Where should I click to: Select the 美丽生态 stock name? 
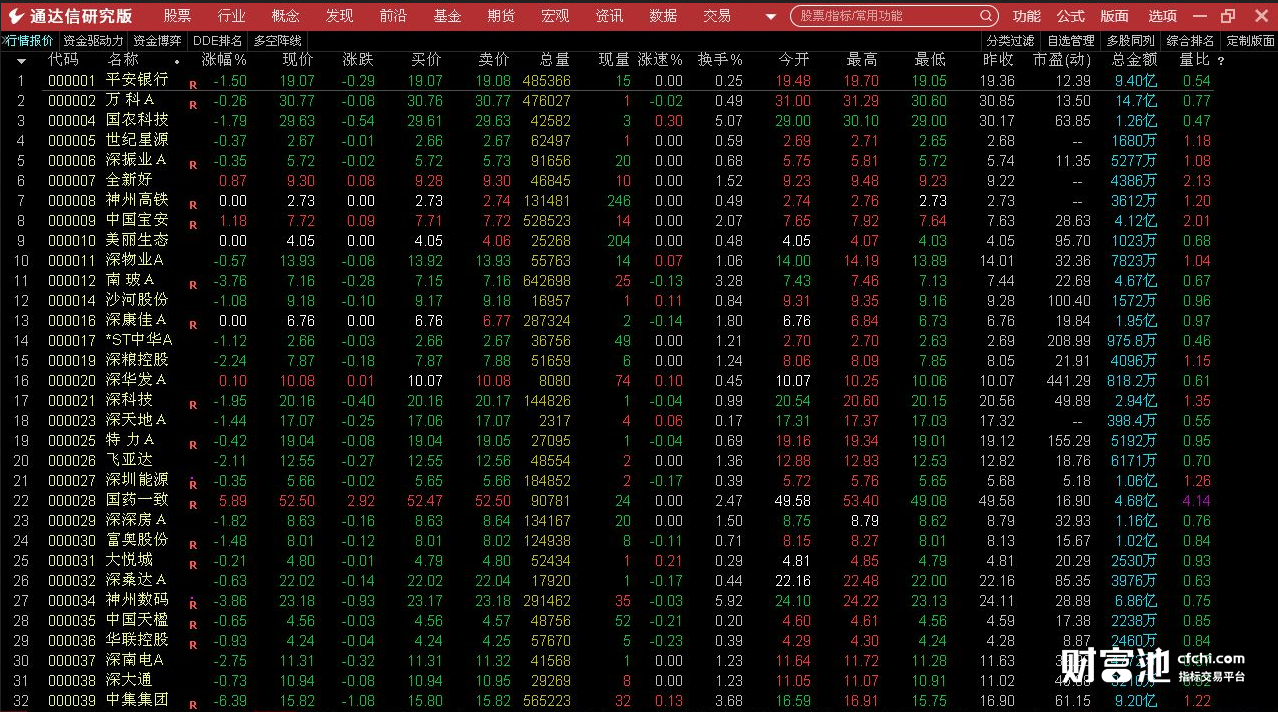point(138,240)
